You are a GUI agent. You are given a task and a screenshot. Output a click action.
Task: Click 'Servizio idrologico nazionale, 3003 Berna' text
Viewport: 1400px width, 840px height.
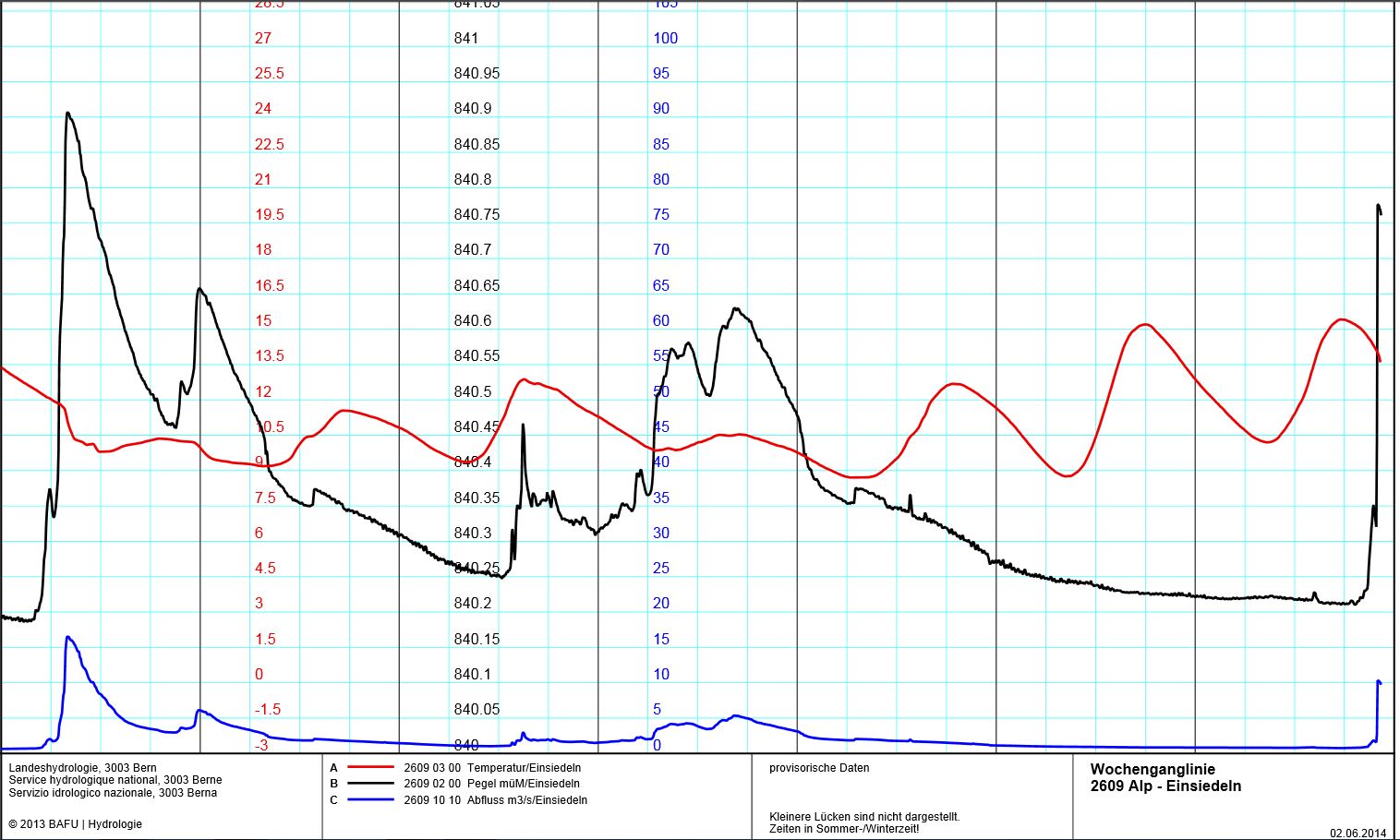[113, 793]
